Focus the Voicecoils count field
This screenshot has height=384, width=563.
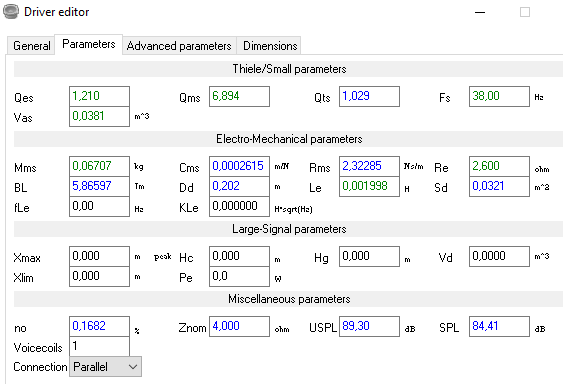99,346
